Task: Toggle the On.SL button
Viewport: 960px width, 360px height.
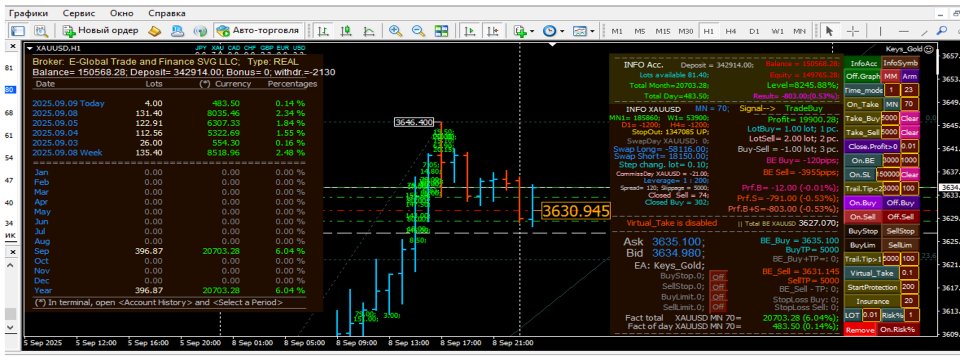Action: click(860, 174)
